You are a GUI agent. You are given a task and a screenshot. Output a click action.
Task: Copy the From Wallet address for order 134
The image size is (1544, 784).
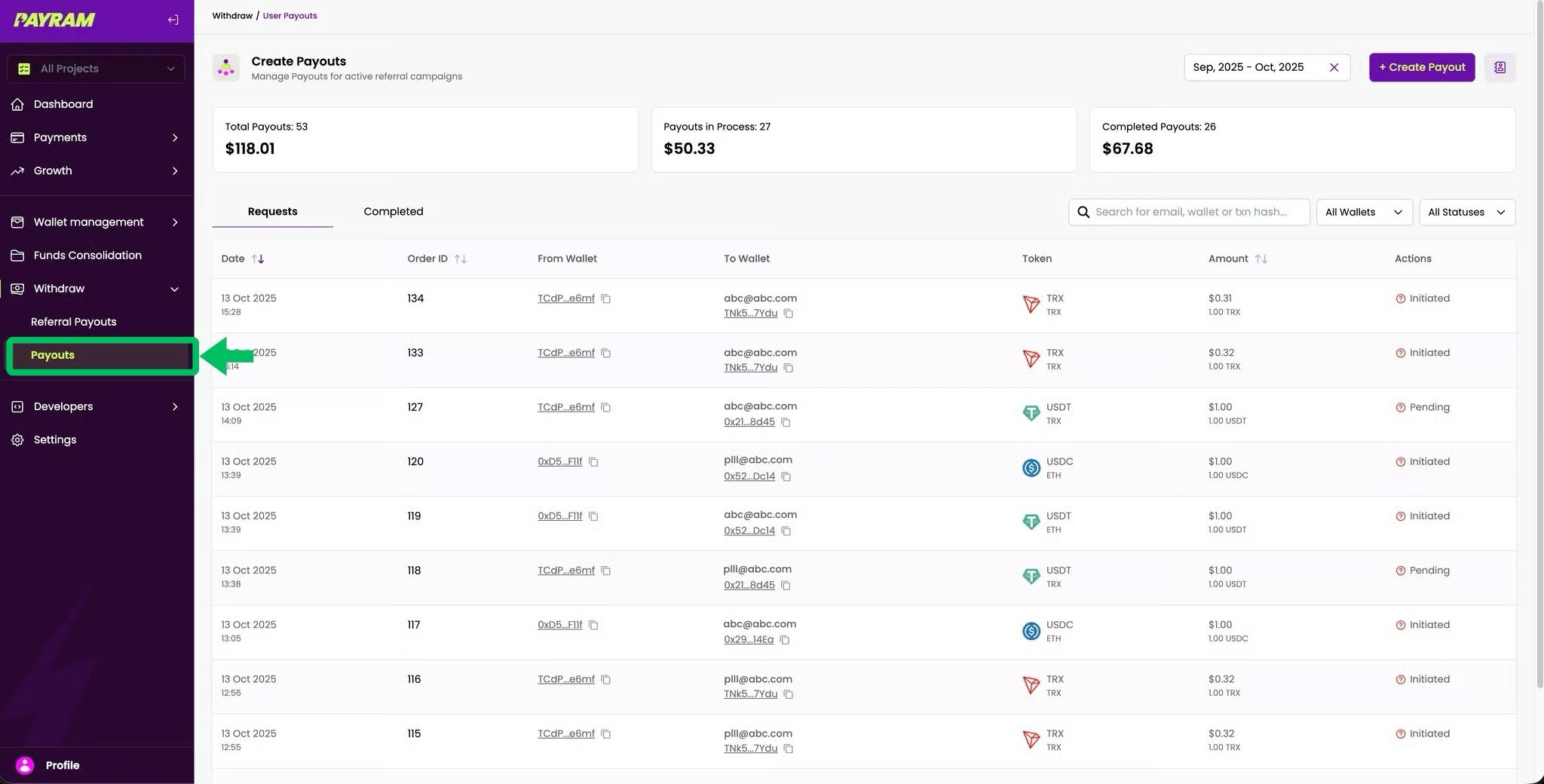pos(605,299)
